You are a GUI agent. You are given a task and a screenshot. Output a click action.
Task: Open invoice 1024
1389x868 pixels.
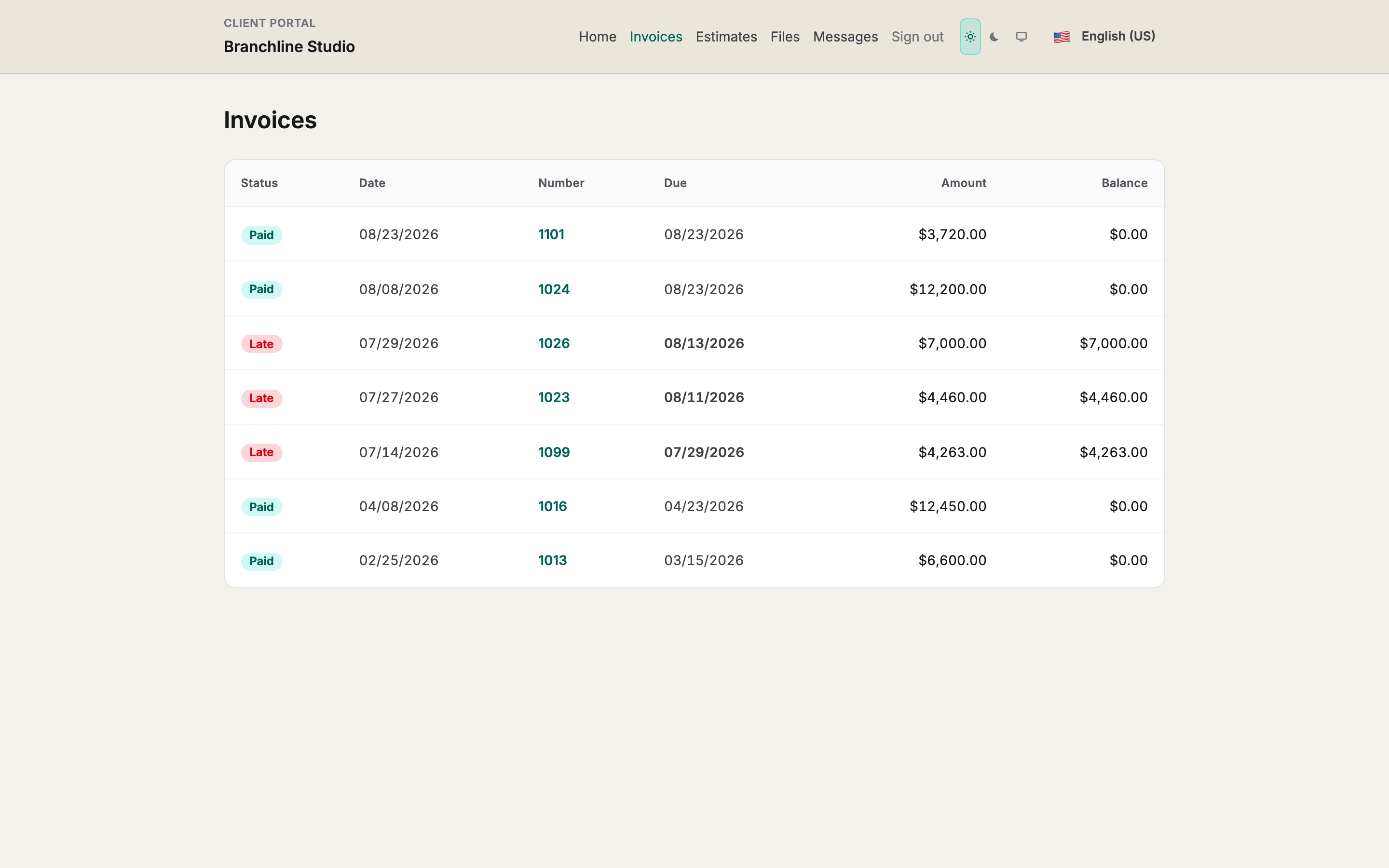[x=554, y=289]
